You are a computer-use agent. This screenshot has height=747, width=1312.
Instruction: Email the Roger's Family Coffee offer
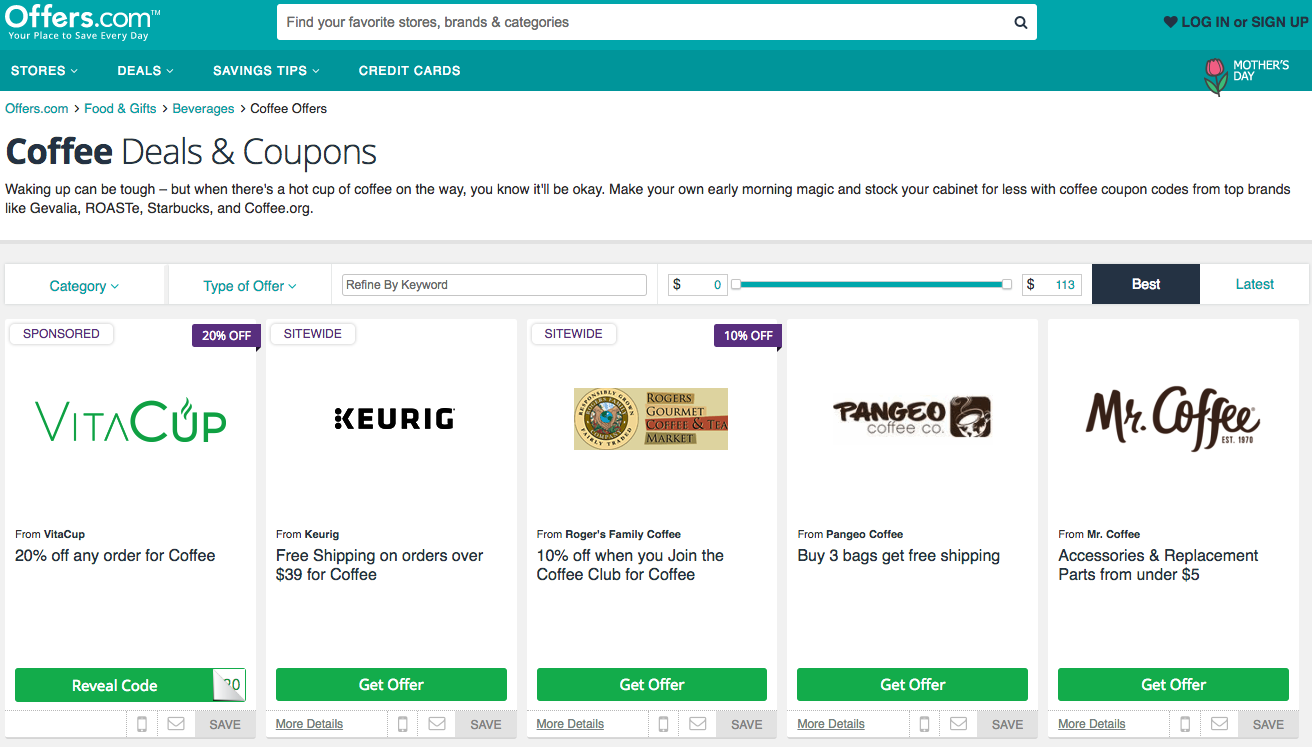[697, 724]
